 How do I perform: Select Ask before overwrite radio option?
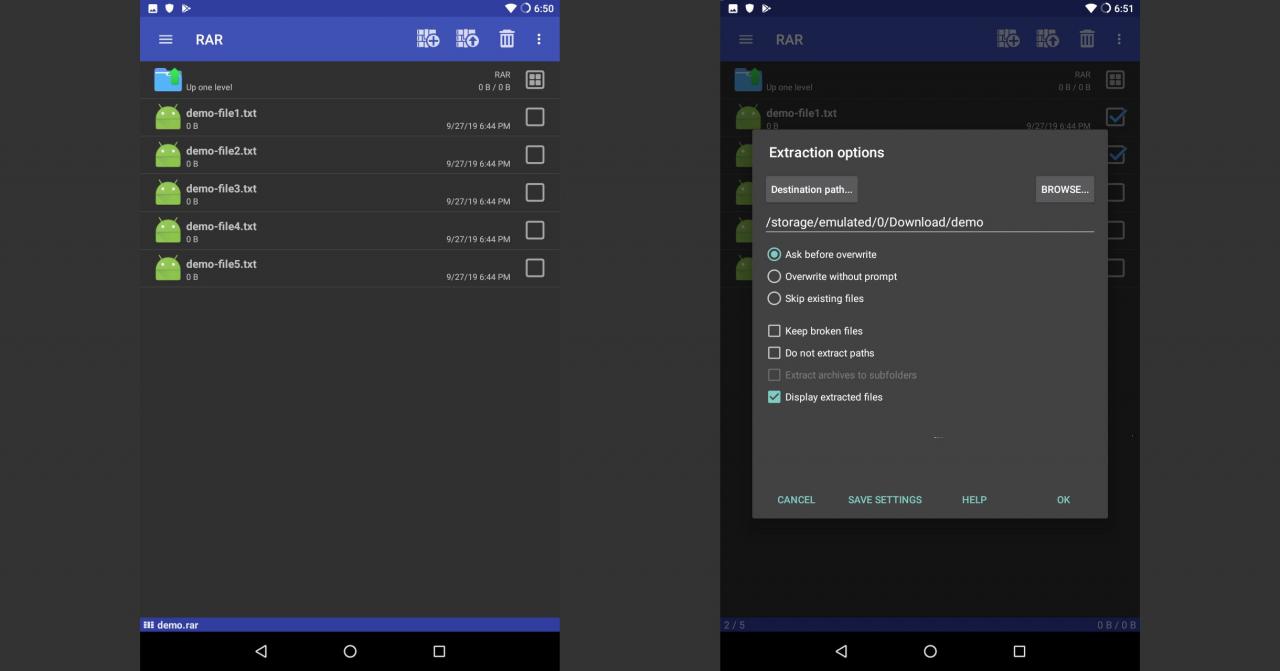click(774, 254)
